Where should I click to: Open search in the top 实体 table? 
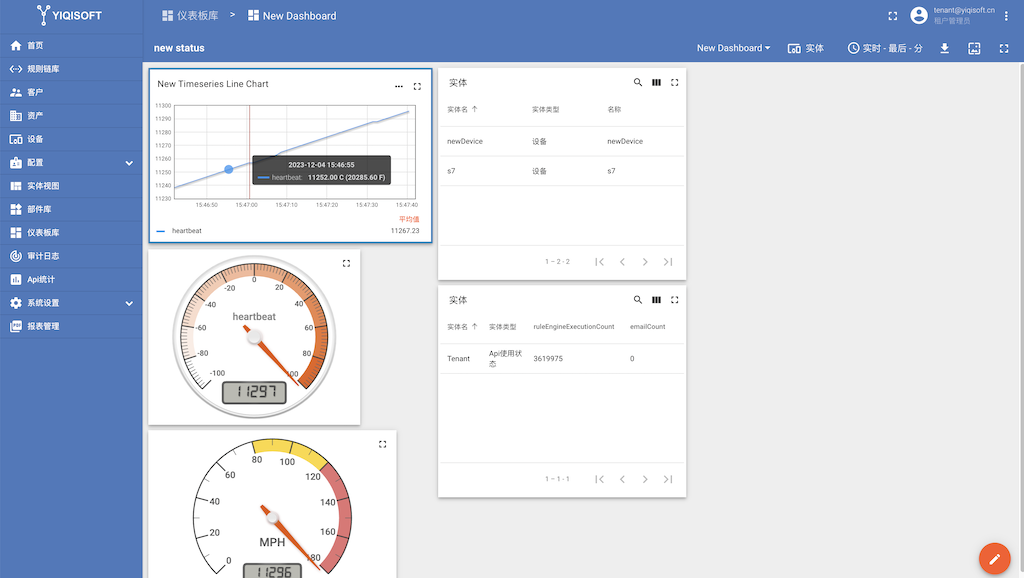pos(638,83)
